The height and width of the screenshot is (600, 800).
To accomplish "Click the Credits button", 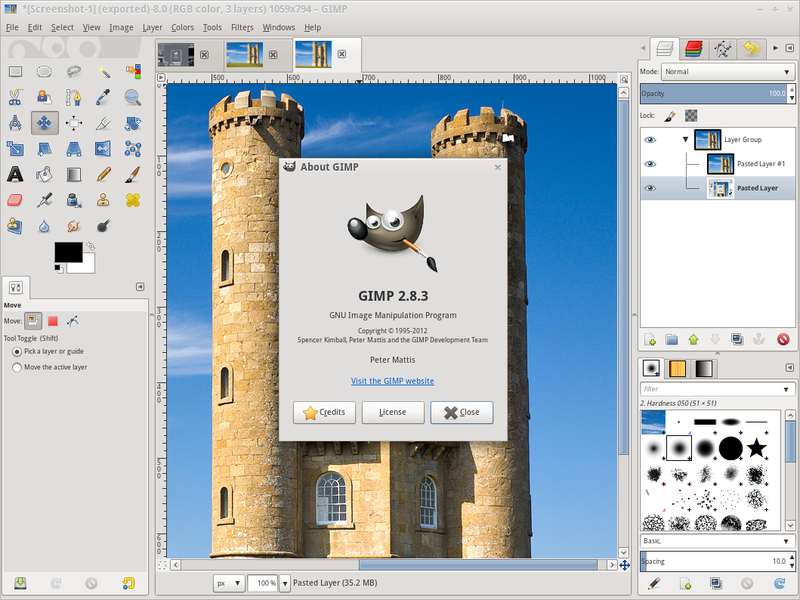I will point(324,412).
